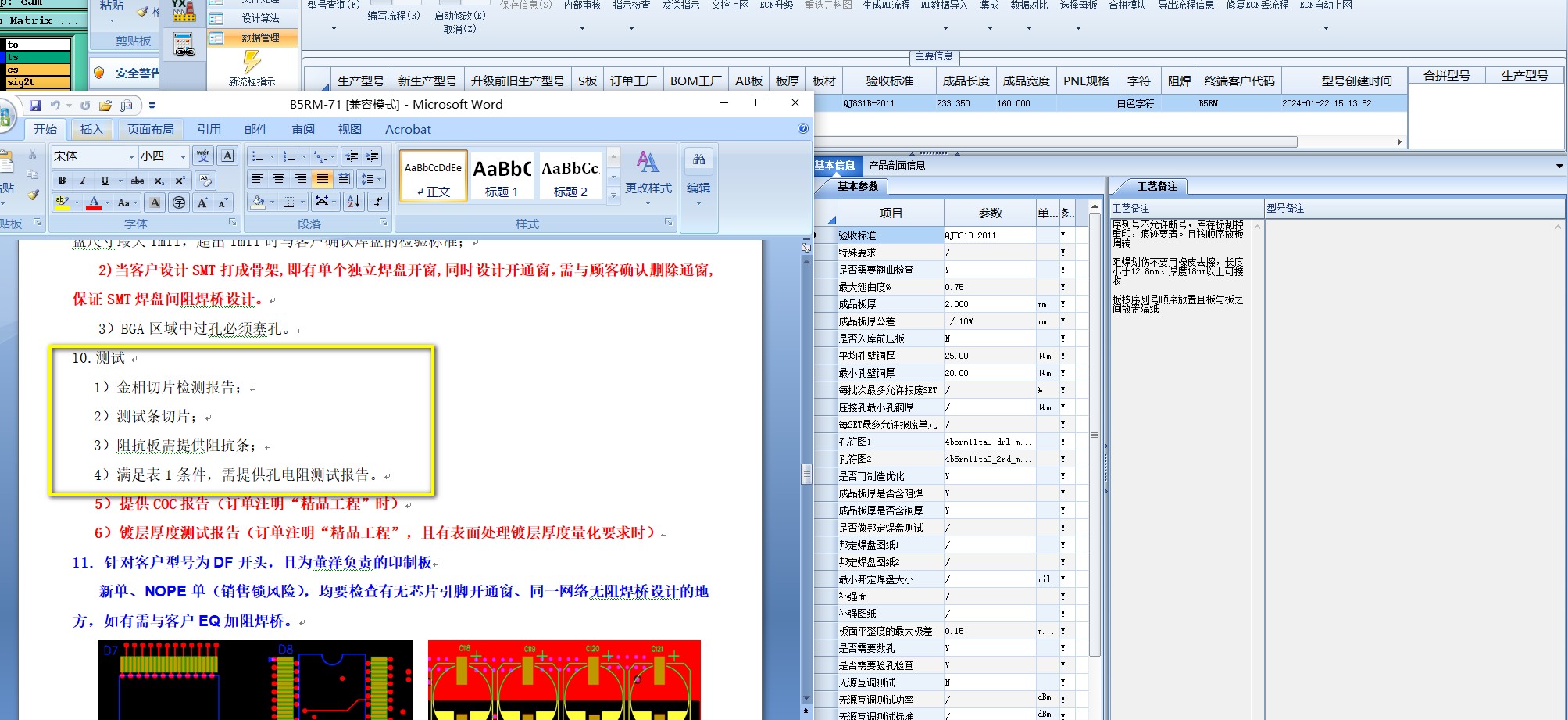Screen dimensions: 1568x720
Task: Click 设计算法 menu button
Action: click(x=252, y=18)
